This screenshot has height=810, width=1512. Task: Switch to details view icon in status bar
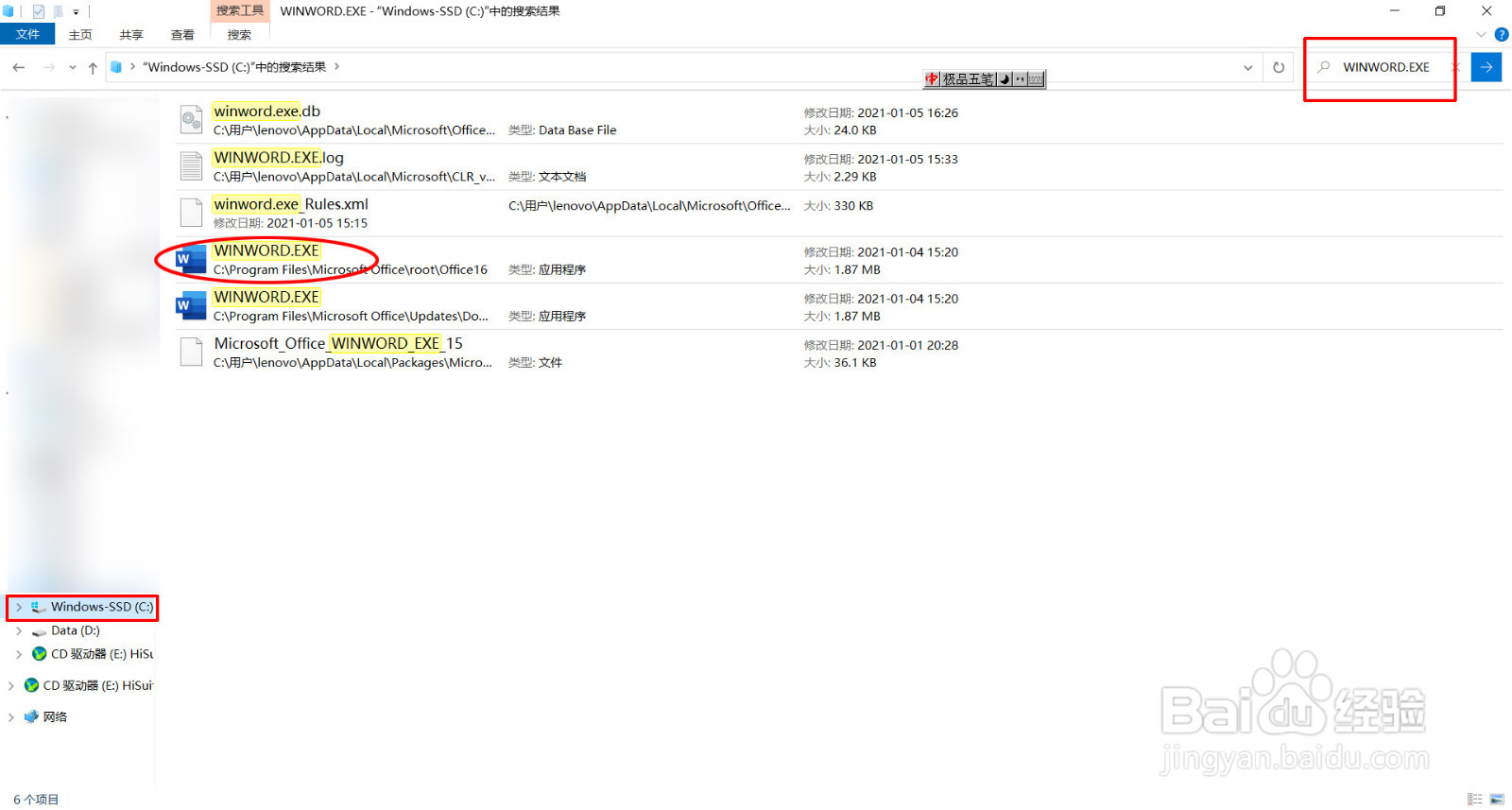[1474, 800]
